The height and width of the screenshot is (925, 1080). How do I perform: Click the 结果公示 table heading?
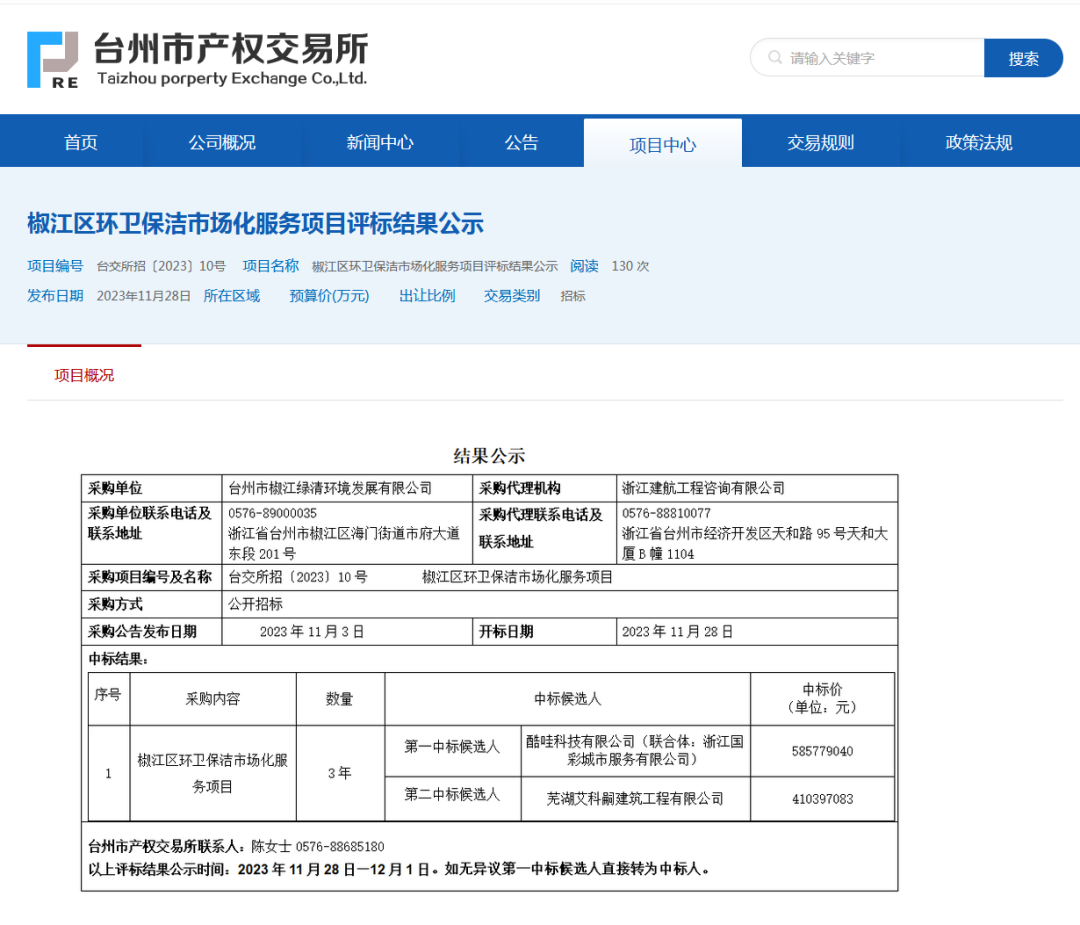[x=489, y=455]
